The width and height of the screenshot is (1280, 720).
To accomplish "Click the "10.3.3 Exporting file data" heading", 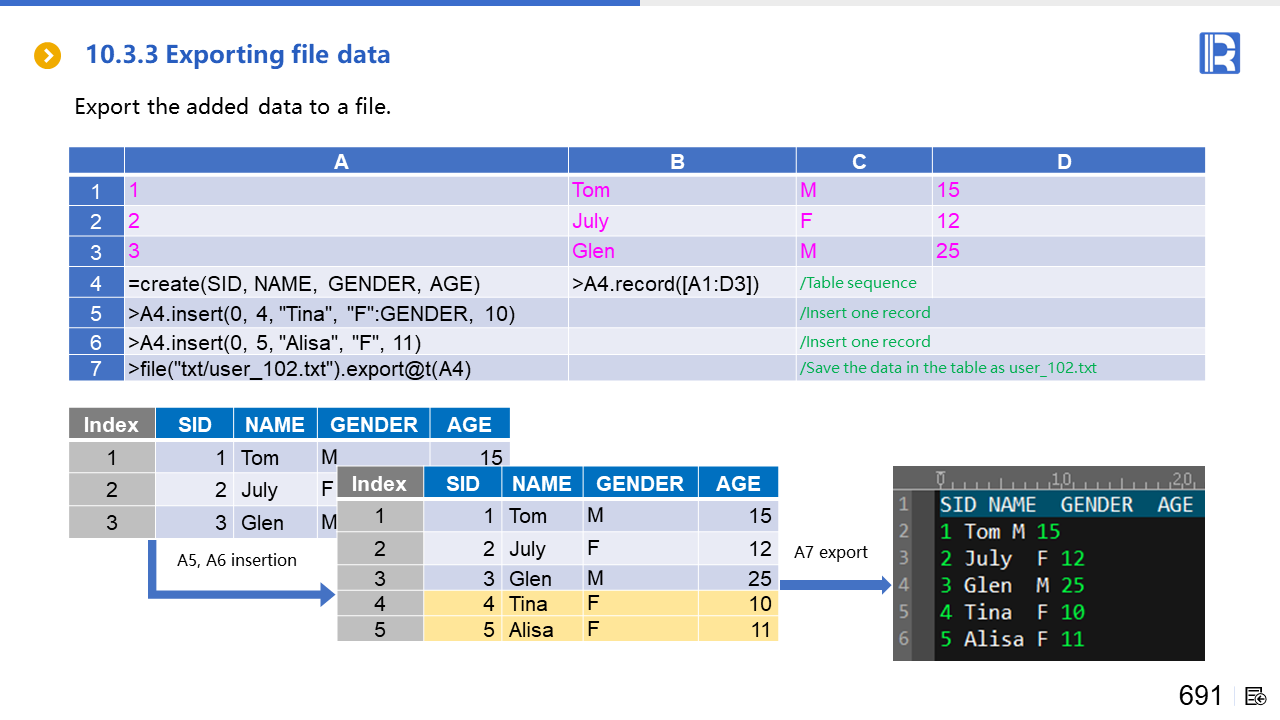I will (x=238, y=55).
